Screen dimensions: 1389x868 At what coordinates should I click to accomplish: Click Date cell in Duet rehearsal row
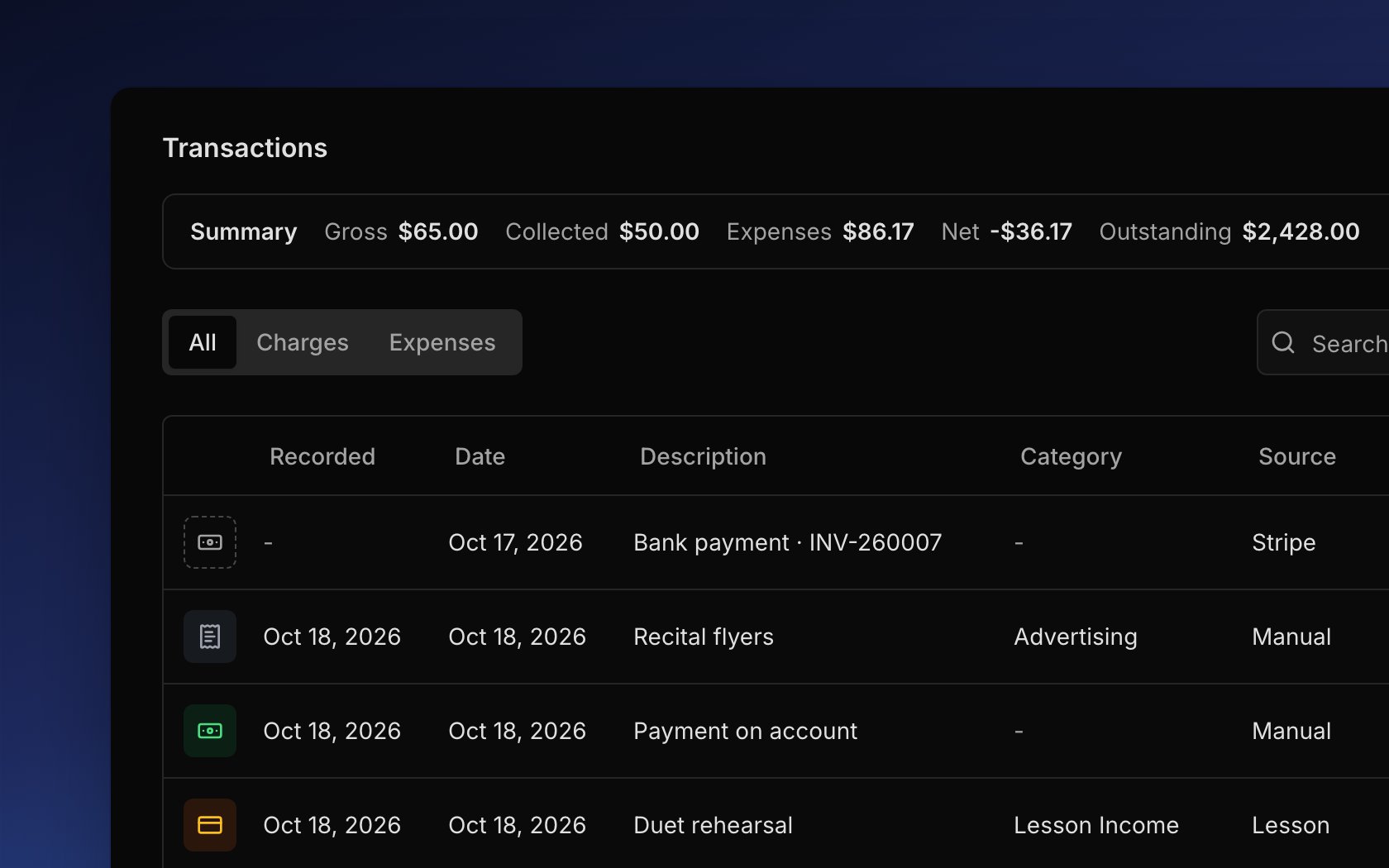[517, 825]
